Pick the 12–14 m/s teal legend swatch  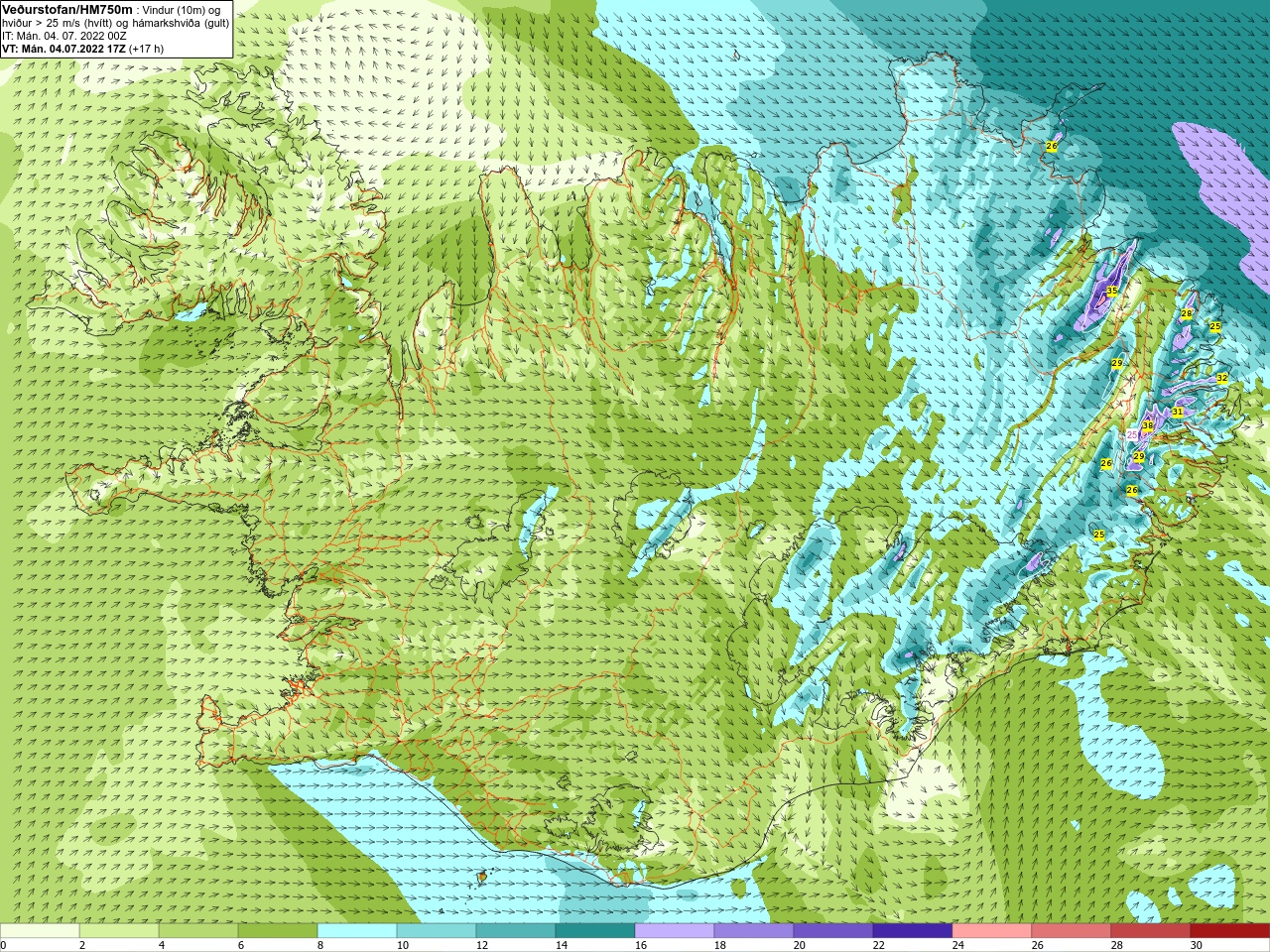click(516, 930)
